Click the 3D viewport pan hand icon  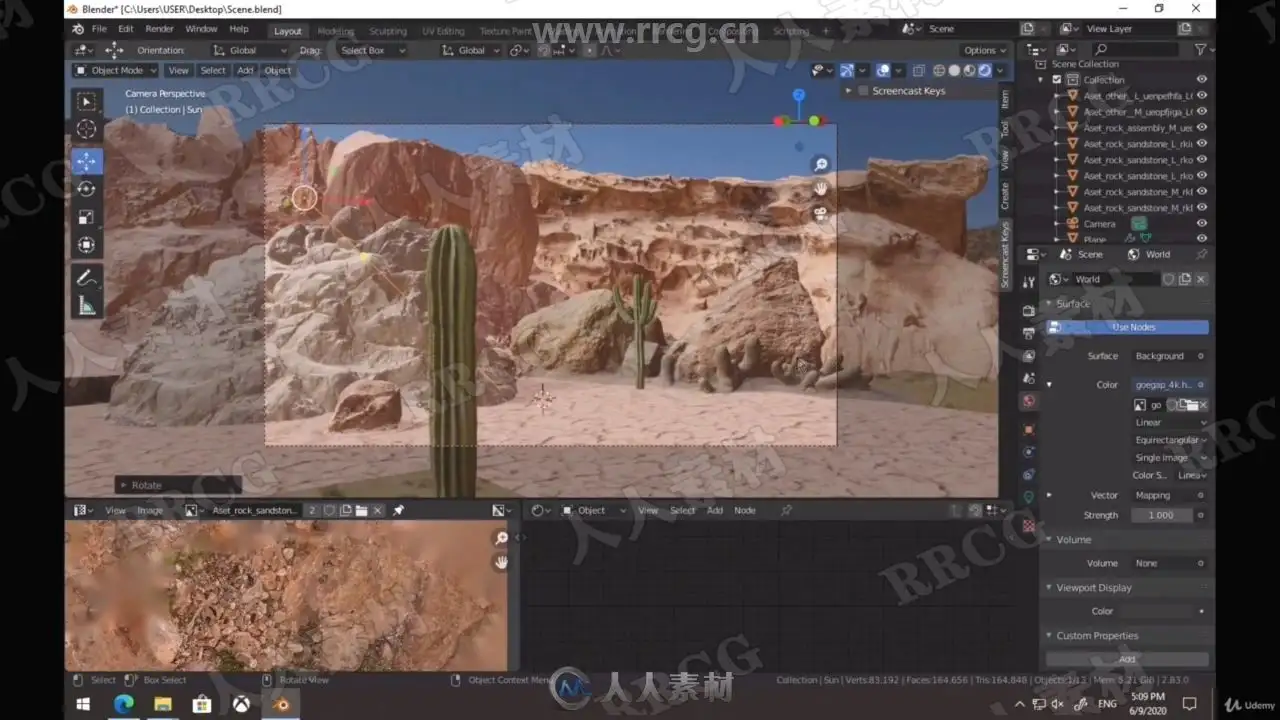coord(821,189)
